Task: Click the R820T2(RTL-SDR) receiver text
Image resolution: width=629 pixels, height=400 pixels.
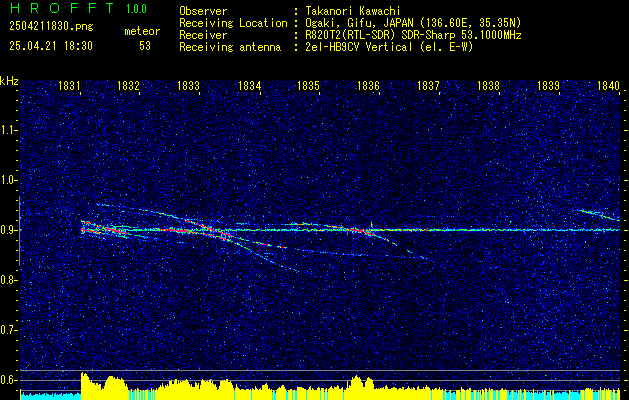Action: tap(413, 35)
